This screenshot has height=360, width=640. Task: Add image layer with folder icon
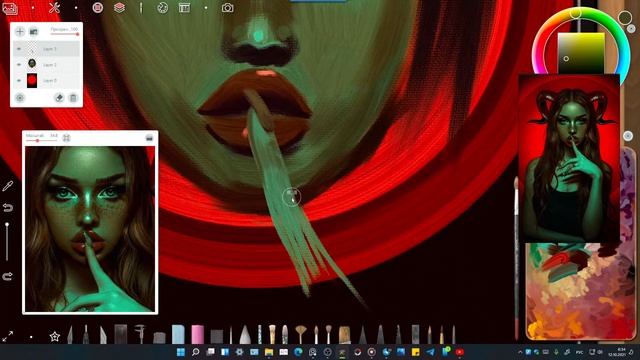coord(33,31)
